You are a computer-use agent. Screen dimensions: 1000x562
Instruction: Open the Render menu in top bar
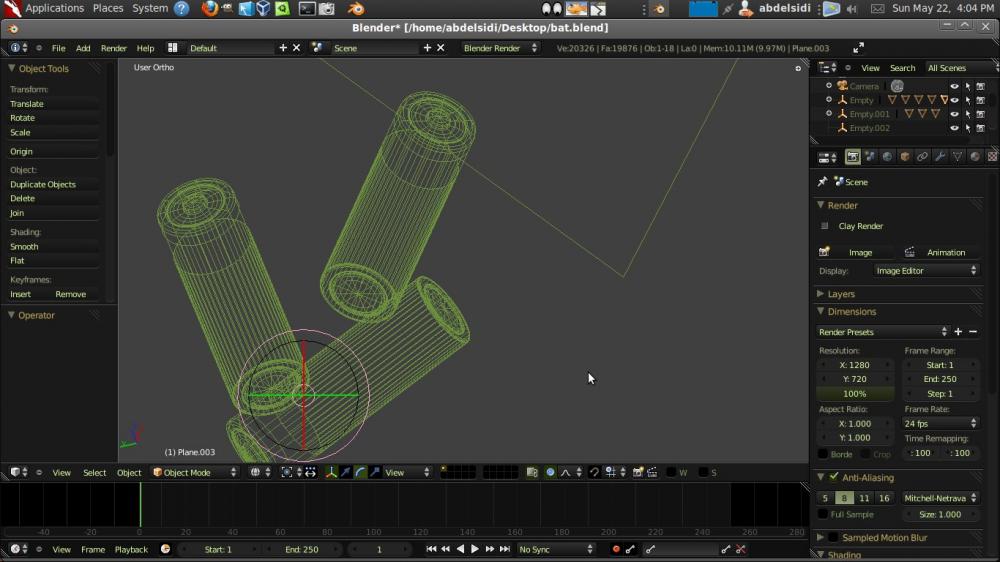[x=114, y=48]
